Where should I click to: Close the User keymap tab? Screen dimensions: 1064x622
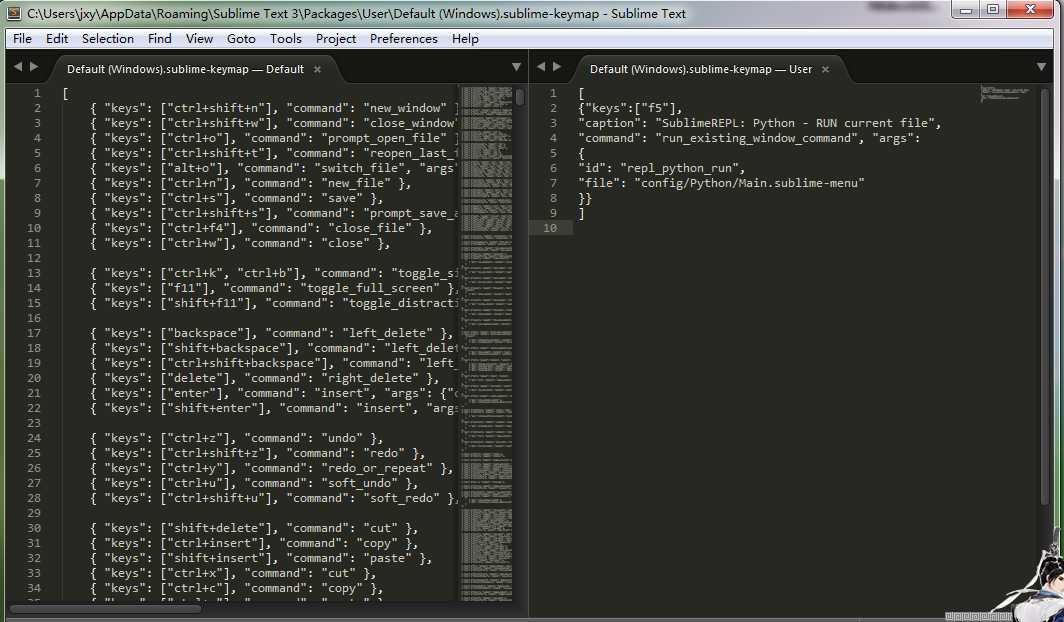[x=825, y=69]
